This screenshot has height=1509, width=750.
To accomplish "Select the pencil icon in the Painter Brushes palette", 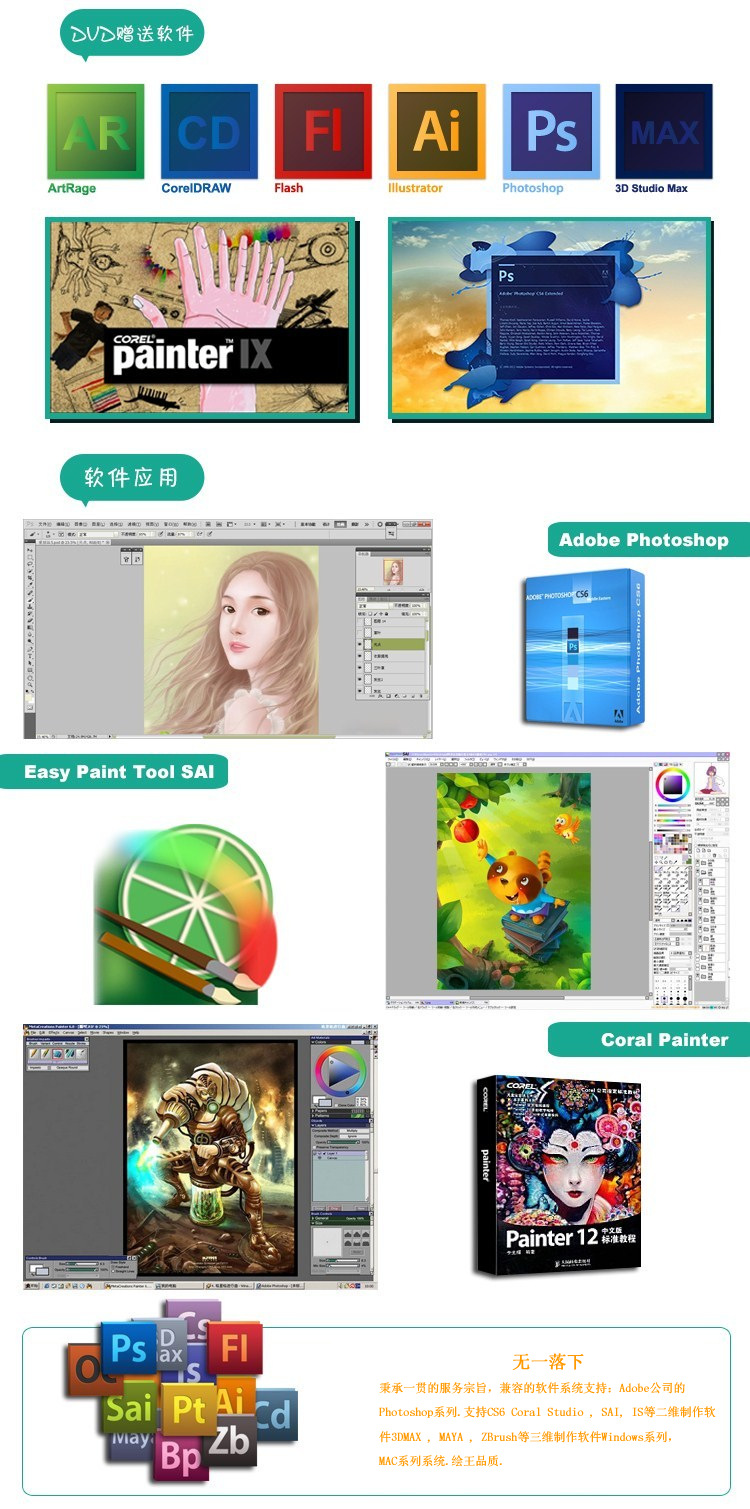I will (33, 1054).
